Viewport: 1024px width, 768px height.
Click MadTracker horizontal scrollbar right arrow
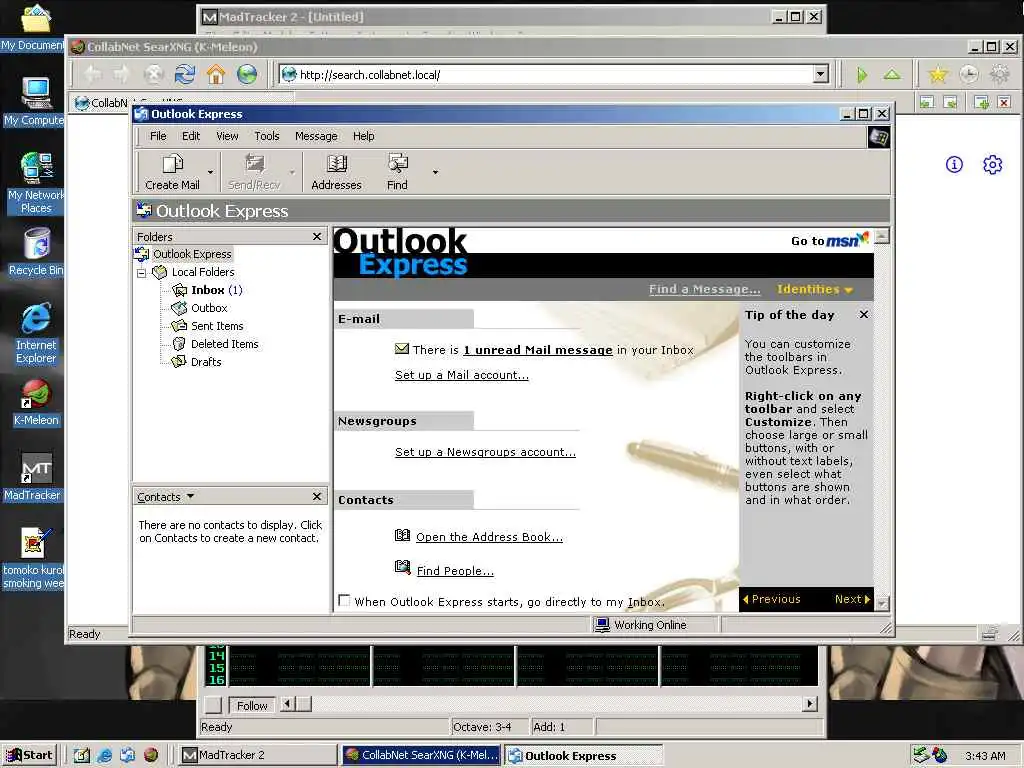click(810, 703)
